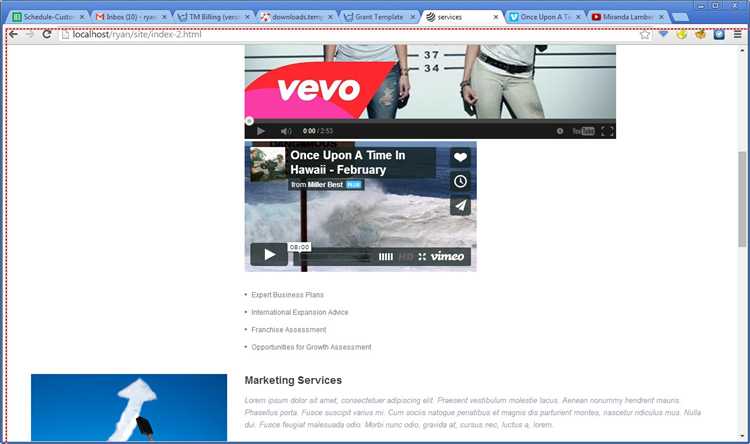Viewport: 750px width, 444px height.
Task: Click the page vertical scrollbar thumb
Action: coord(742,199)
